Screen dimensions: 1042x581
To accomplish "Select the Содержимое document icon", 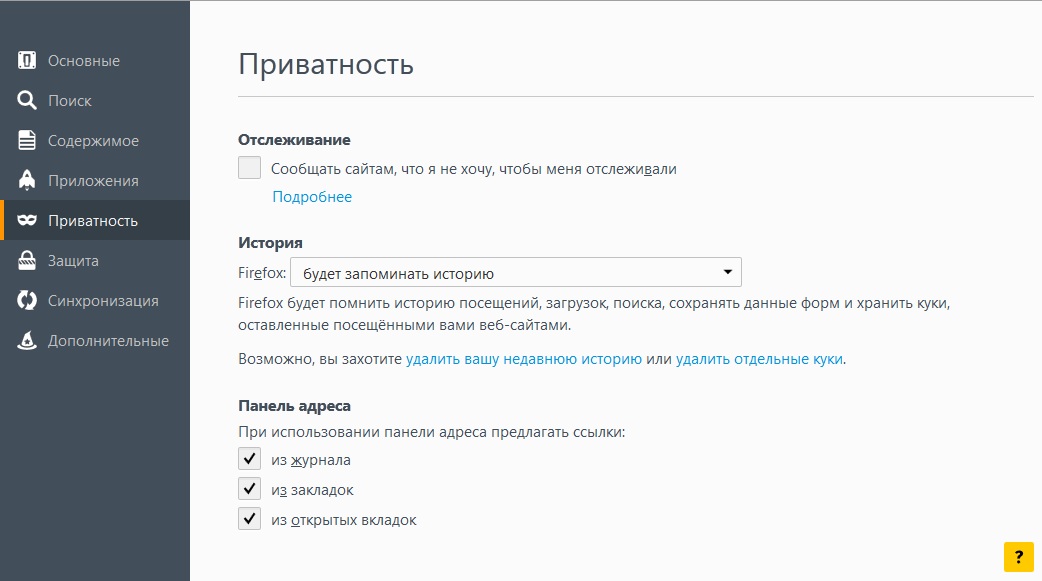I will pyautogui.click(x=27, y=140).
